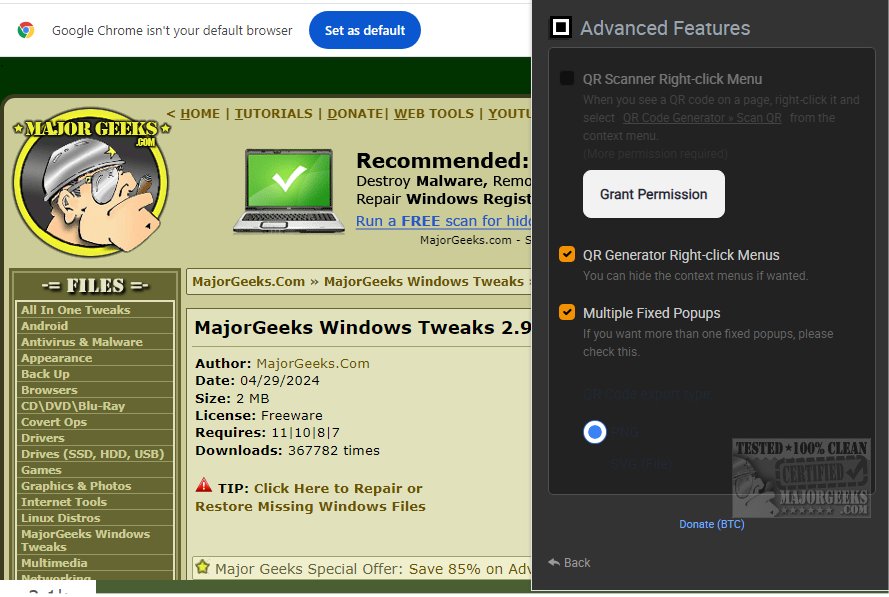Click the star icon beside Special Offer
Image resolution: width=889 pixels, height=597 pixels.
coord(202,566)
